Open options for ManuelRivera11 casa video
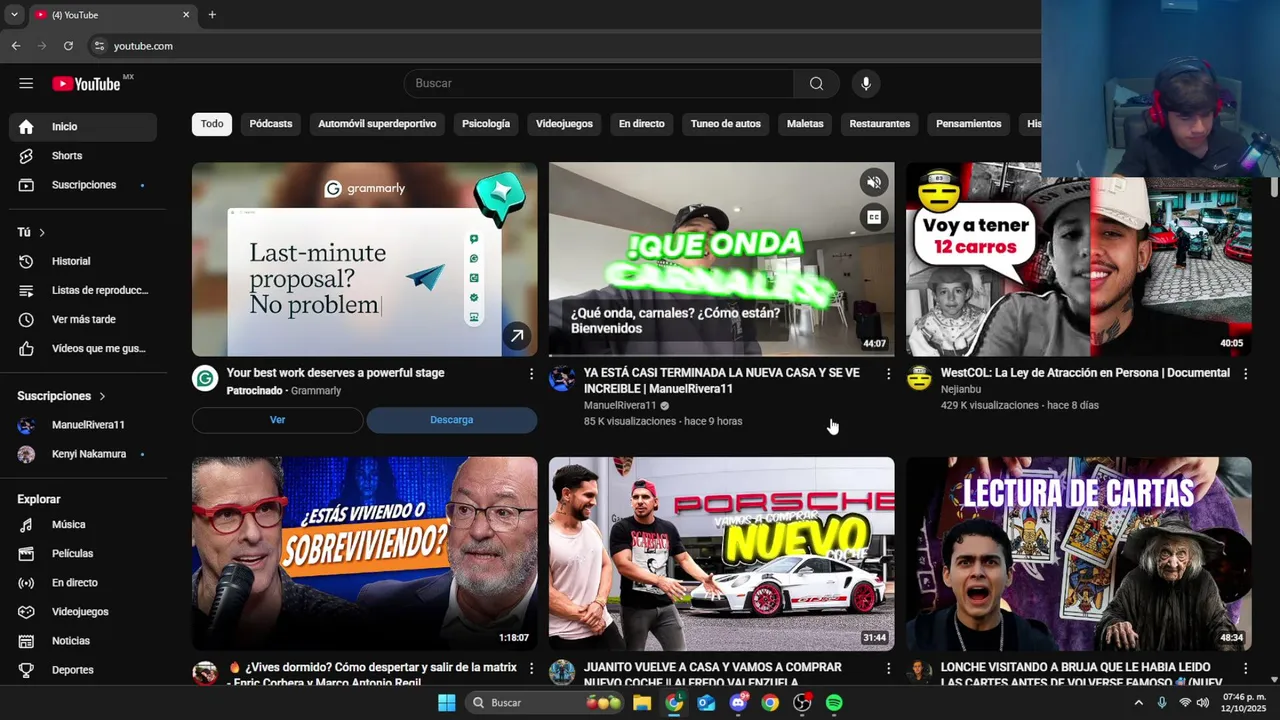Viewport: 1280px width, 720px height. pos(888,374)
